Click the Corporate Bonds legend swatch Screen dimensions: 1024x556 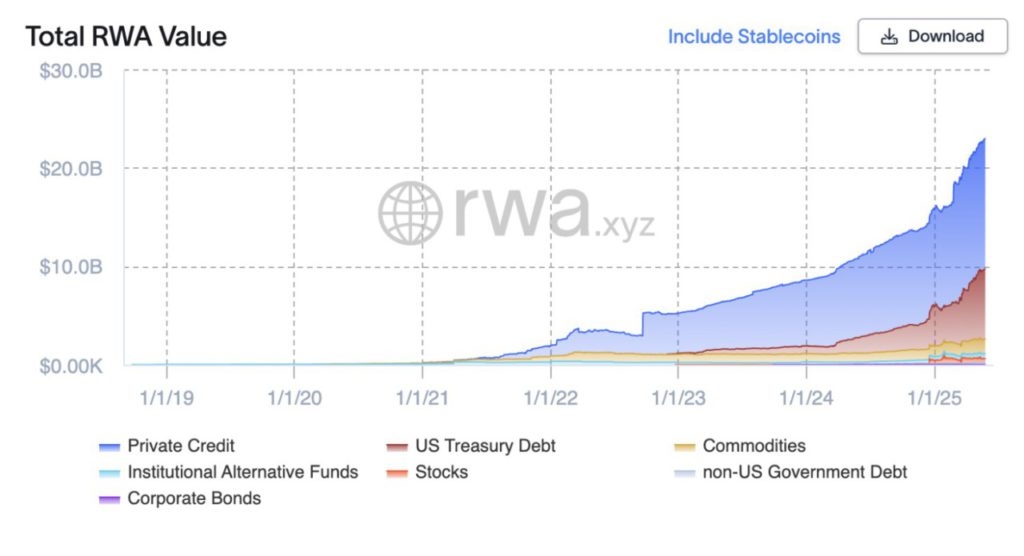pos(109,498)
